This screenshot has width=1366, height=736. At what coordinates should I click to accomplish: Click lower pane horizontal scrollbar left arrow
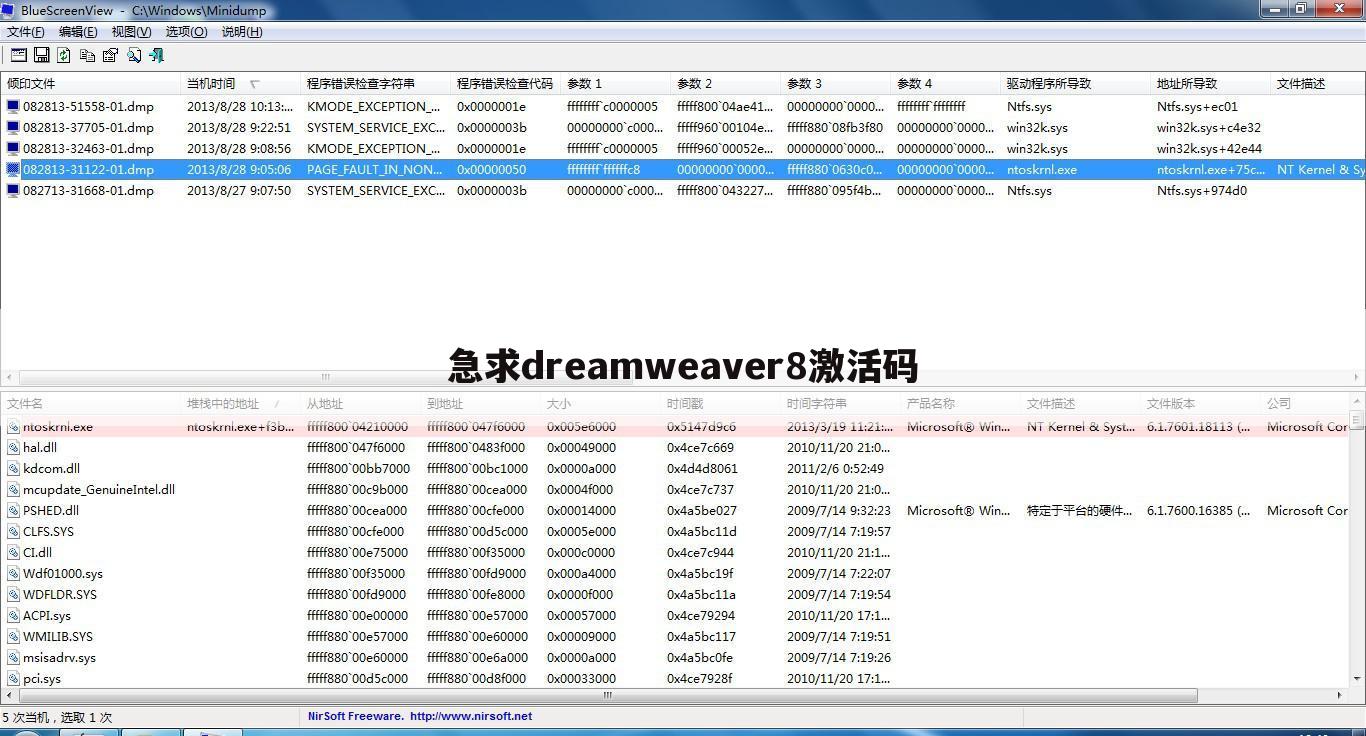[x=7, y=695]
